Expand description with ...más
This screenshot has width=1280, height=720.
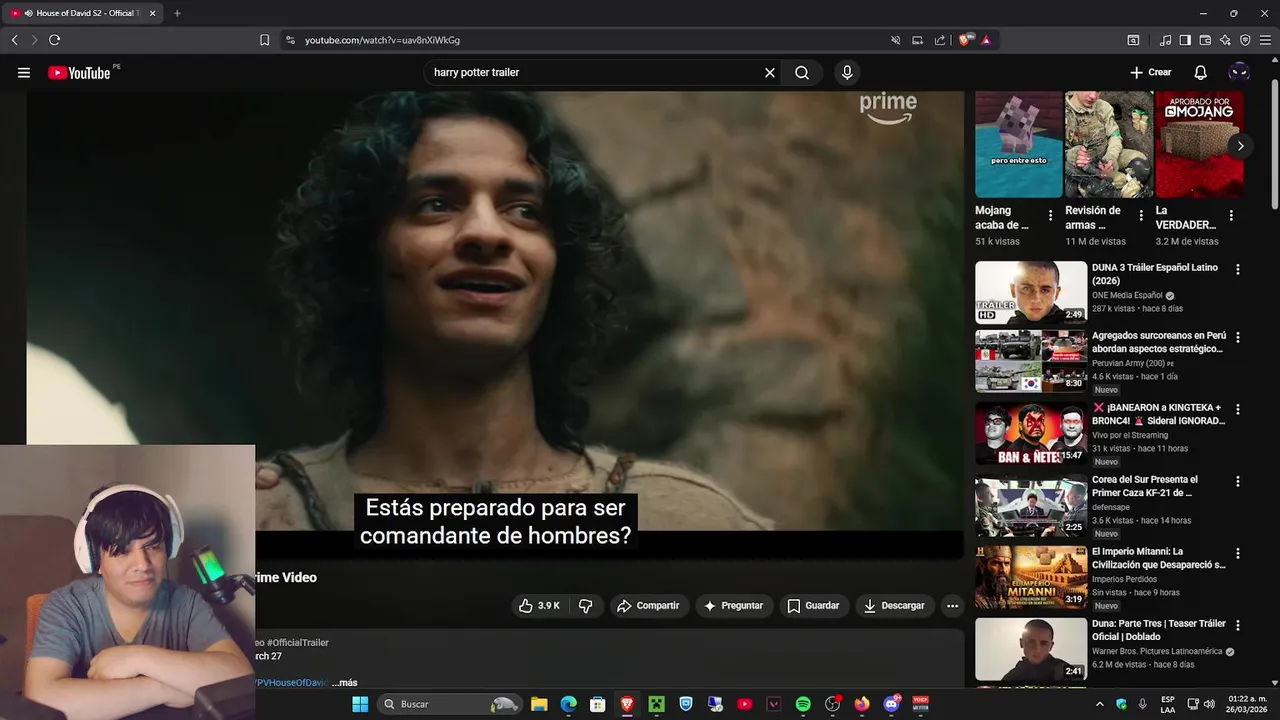coord(344,682)
